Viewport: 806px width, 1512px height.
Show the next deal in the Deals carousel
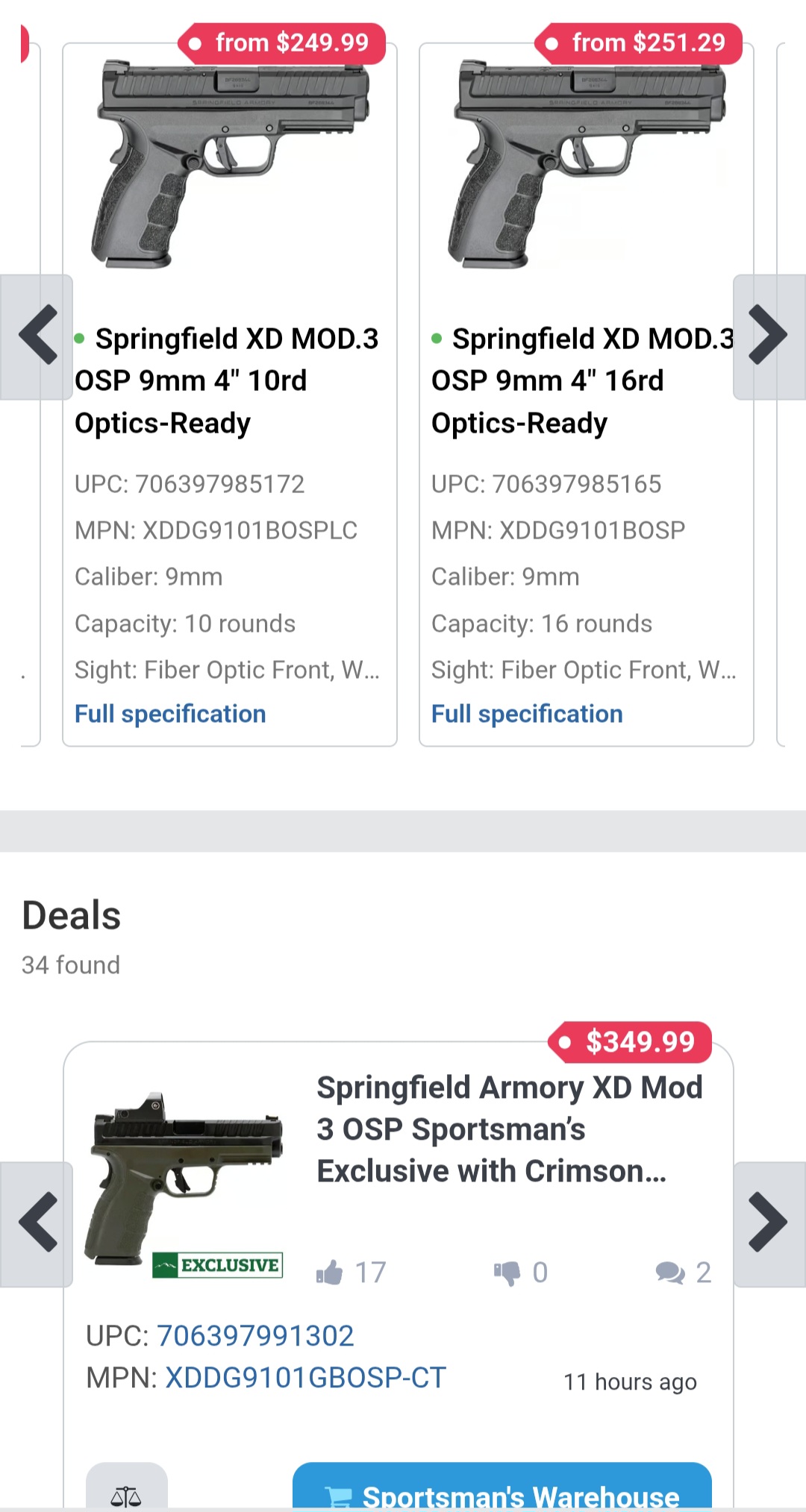pos(769,1223)
